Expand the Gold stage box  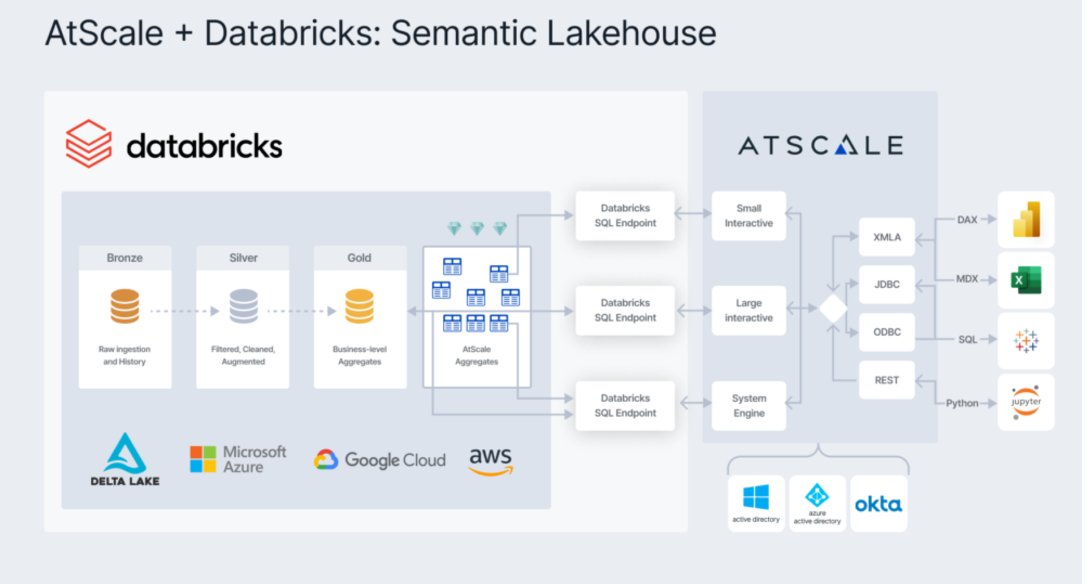click(359, 318)
